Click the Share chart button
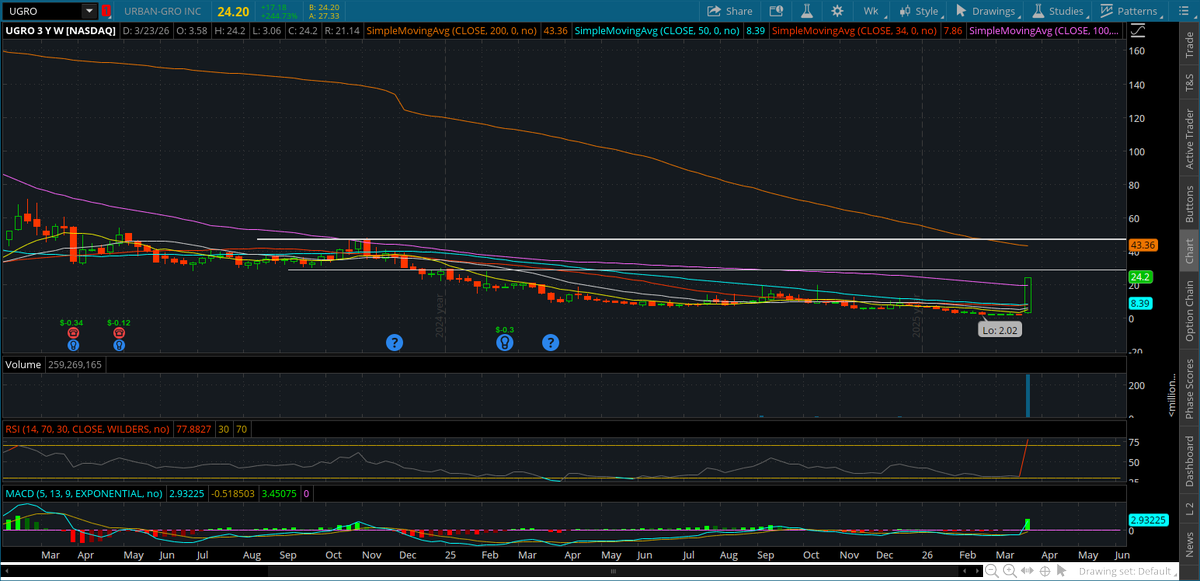Image resolution: width=1200 pixels, height=581 pixels. pos(730,11)
